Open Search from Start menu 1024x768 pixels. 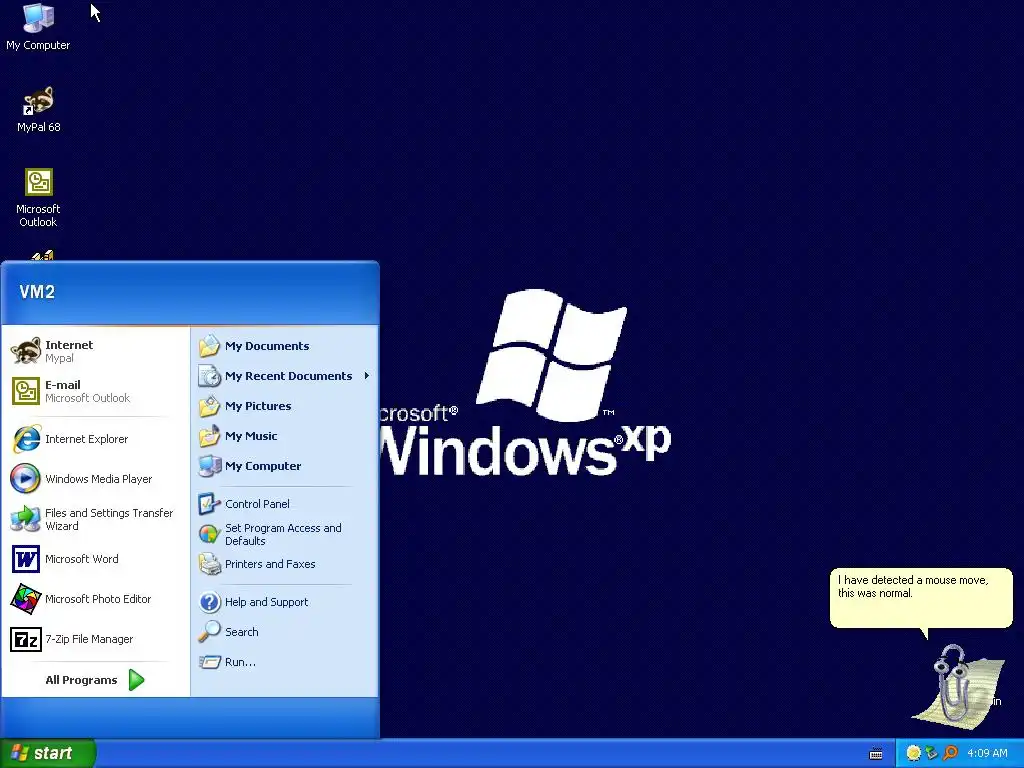285,632
